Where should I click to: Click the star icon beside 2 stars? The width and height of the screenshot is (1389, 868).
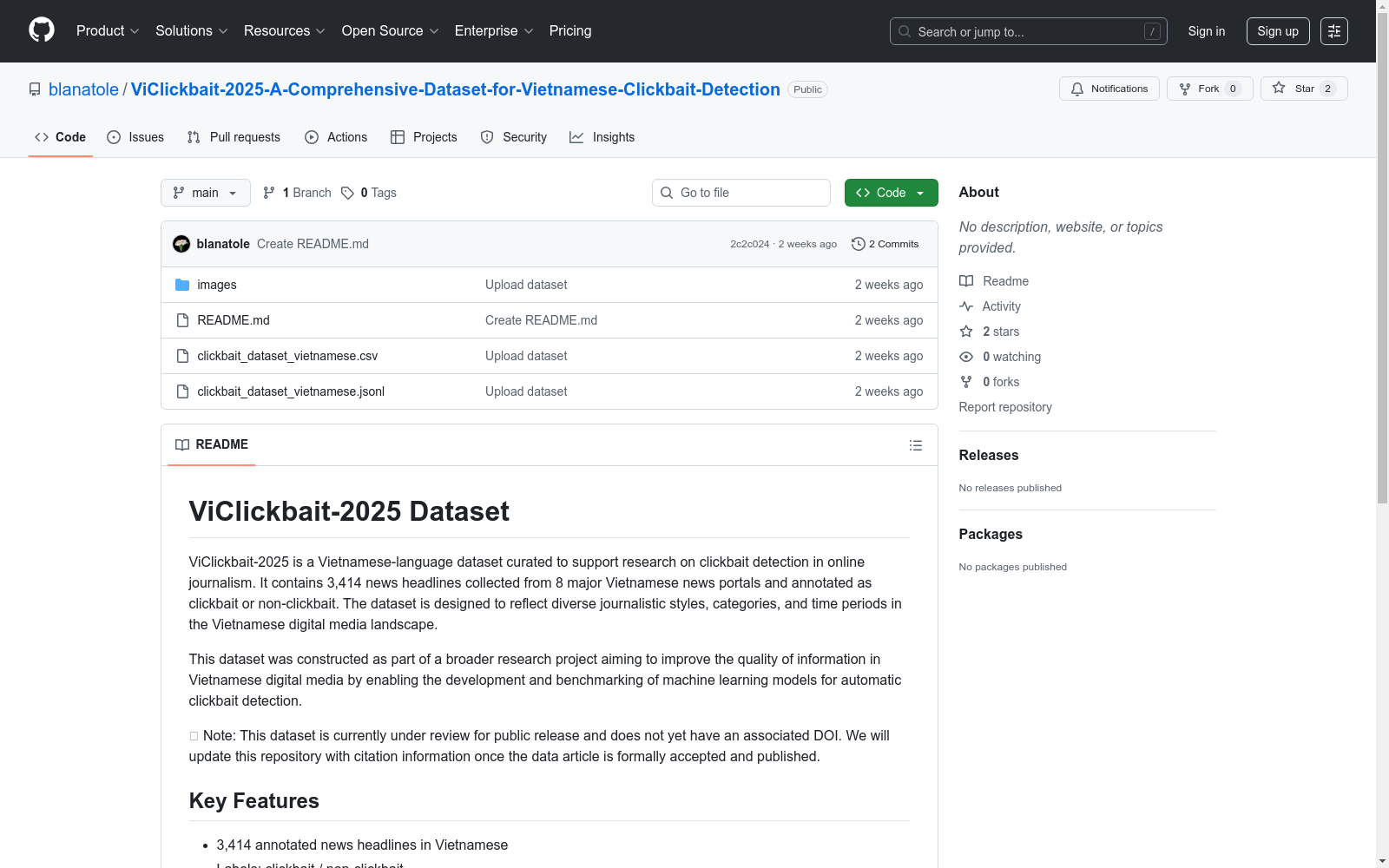(x=966, y=332)
